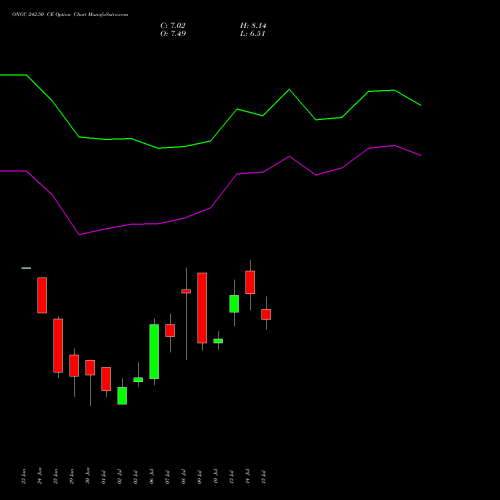Click the tall green candlestick above 06 Jul
Viewport: 500px width, 500px height.
154,351
